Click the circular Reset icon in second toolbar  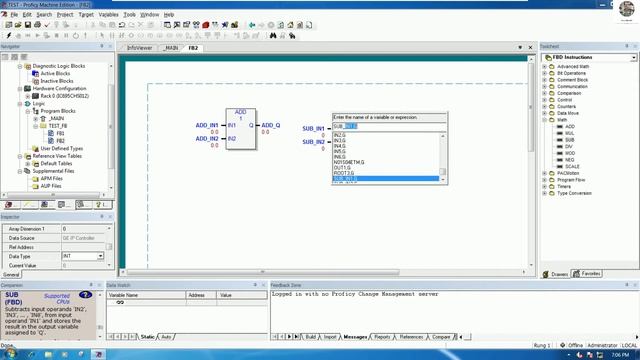coord(76,36)
